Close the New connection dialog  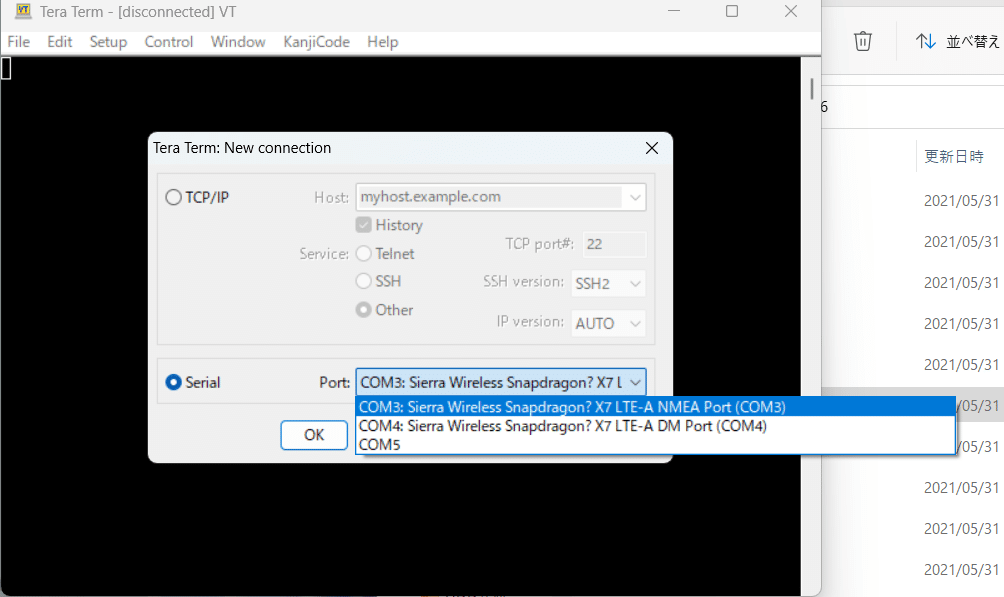click(652, 148)
